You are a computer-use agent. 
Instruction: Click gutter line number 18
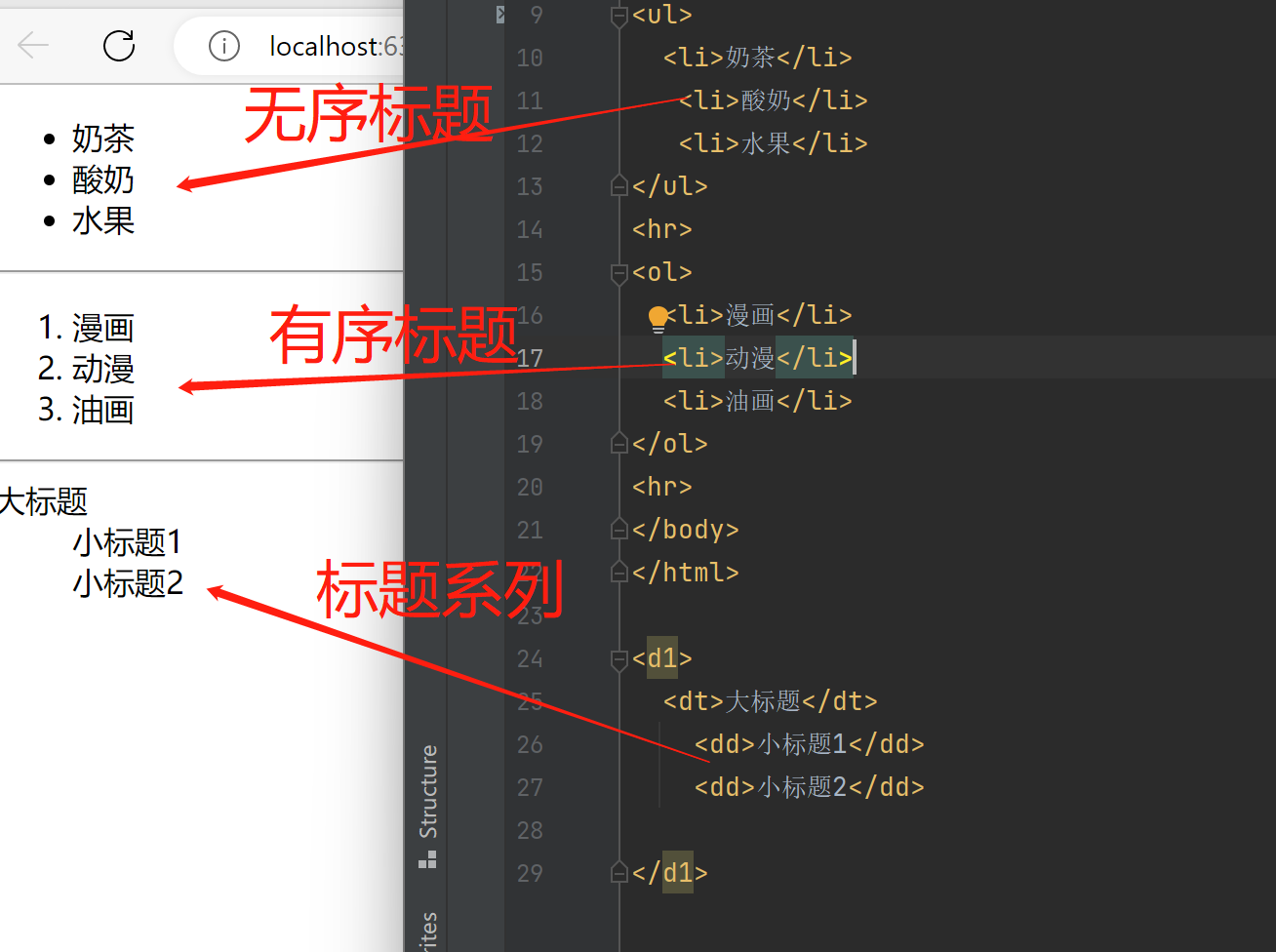pyautogui.click(x=530, y=401)
